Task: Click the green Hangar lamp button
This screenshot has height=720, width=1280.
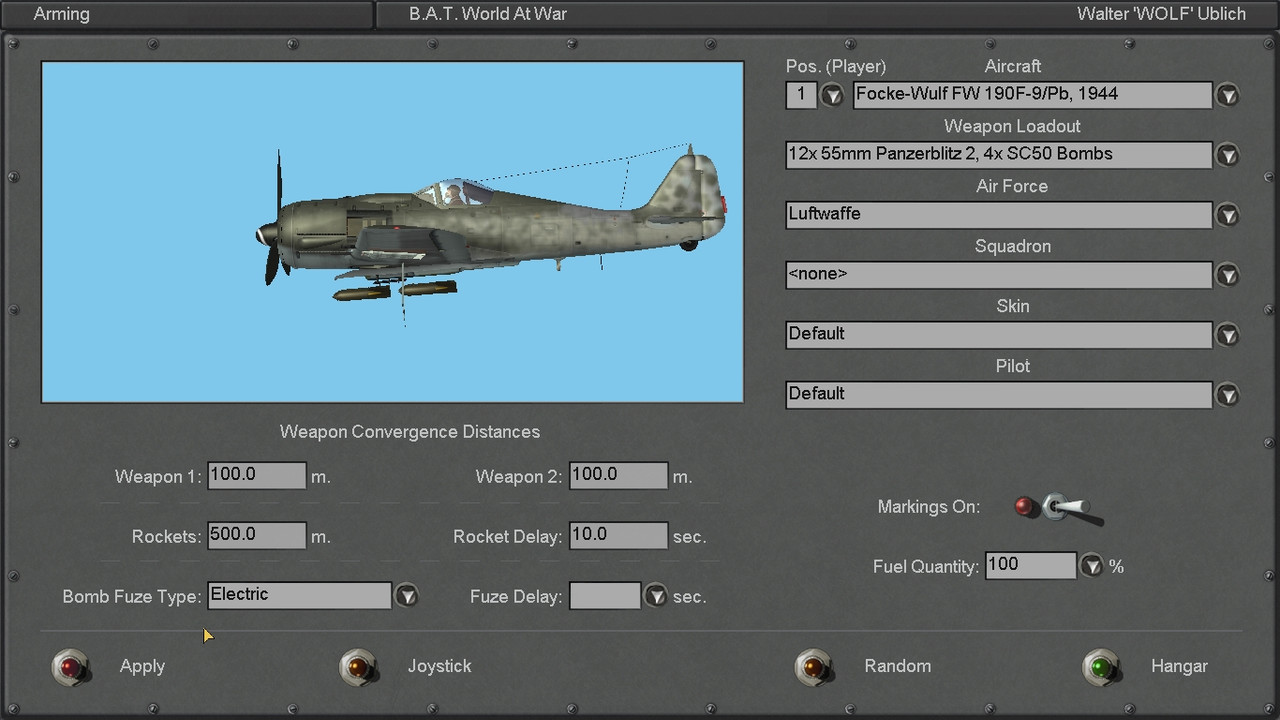Action: click(1101, 666)
